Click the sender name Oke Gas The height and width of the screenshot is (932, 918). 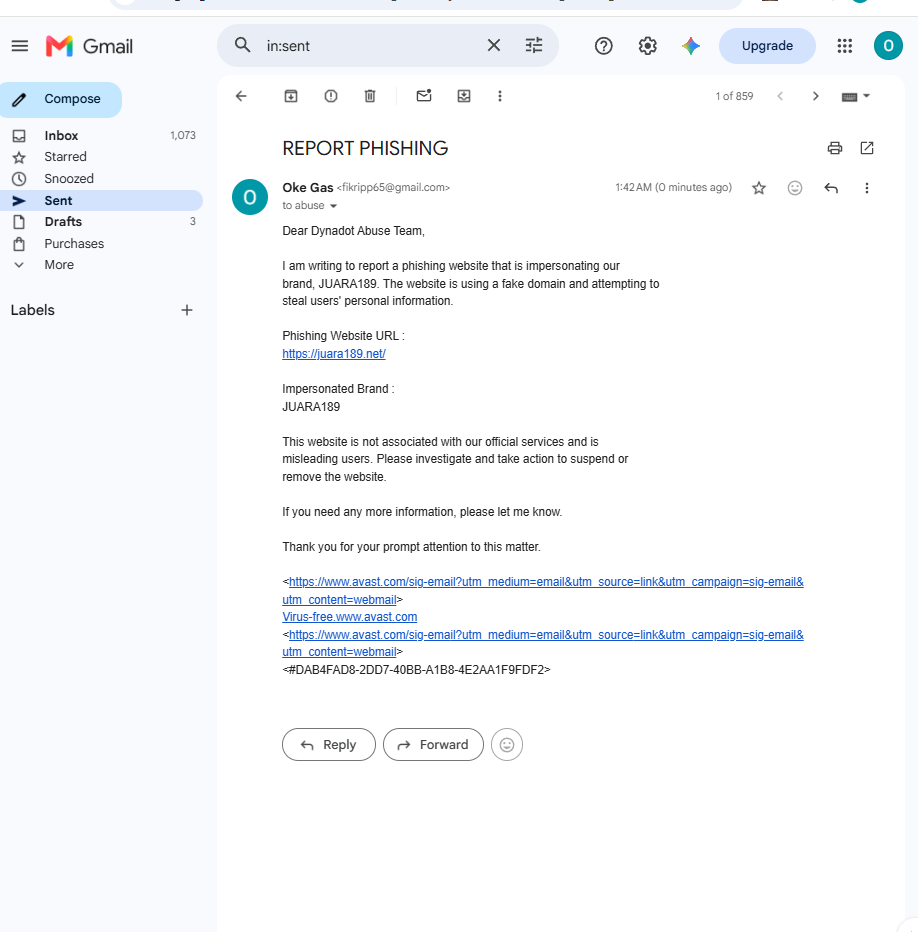(x=307, y=188)
